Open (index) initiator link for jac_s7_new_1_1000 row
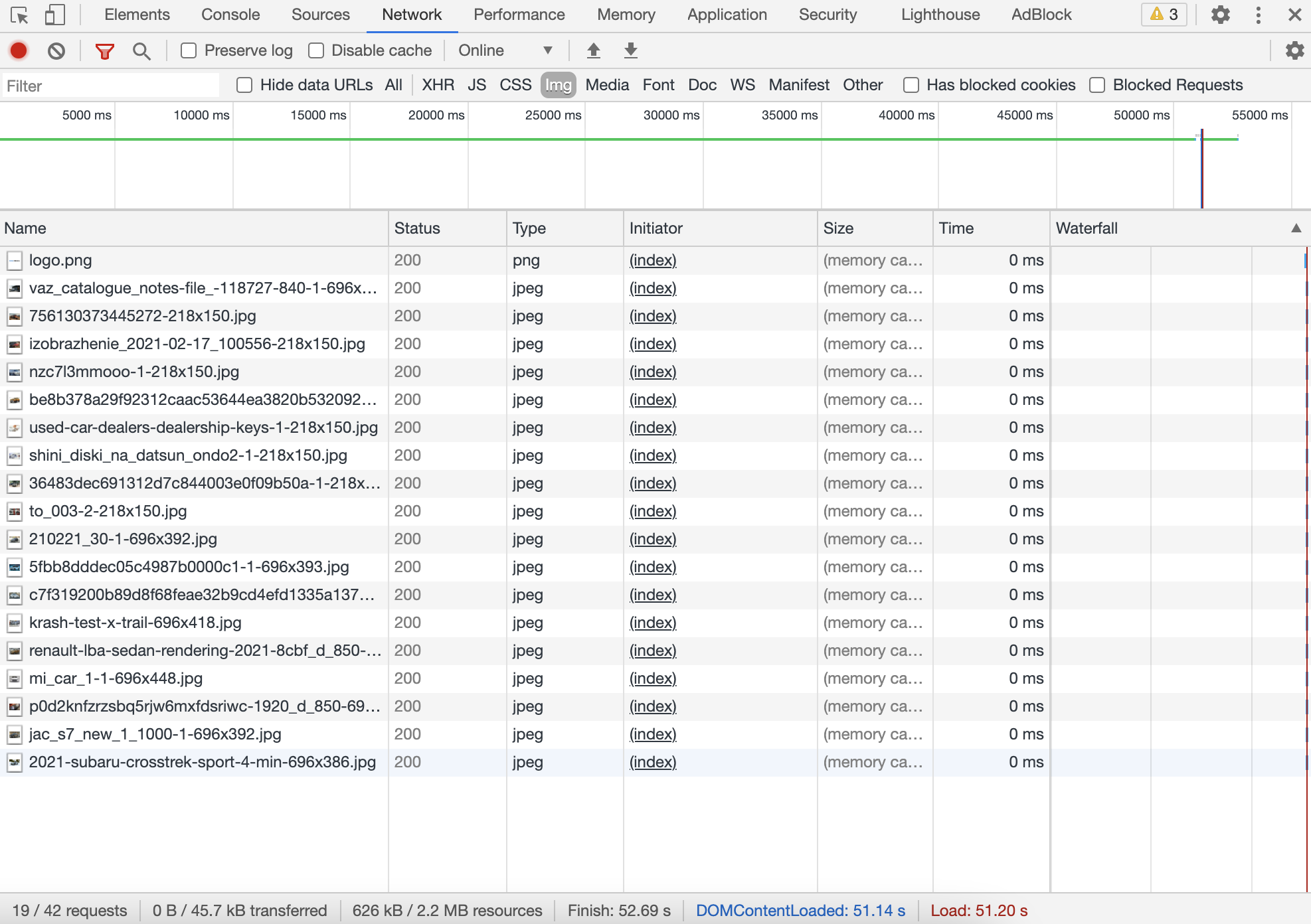 653,734
